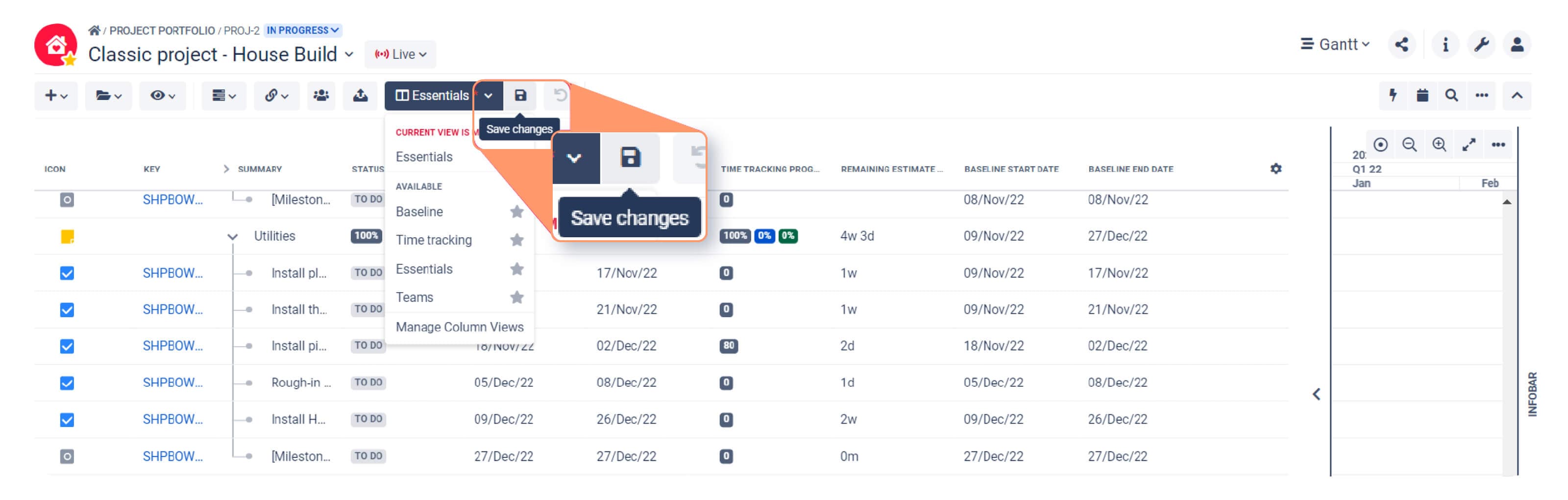Toggle checkbox on the Install pi... row

(x=67, y=347)
